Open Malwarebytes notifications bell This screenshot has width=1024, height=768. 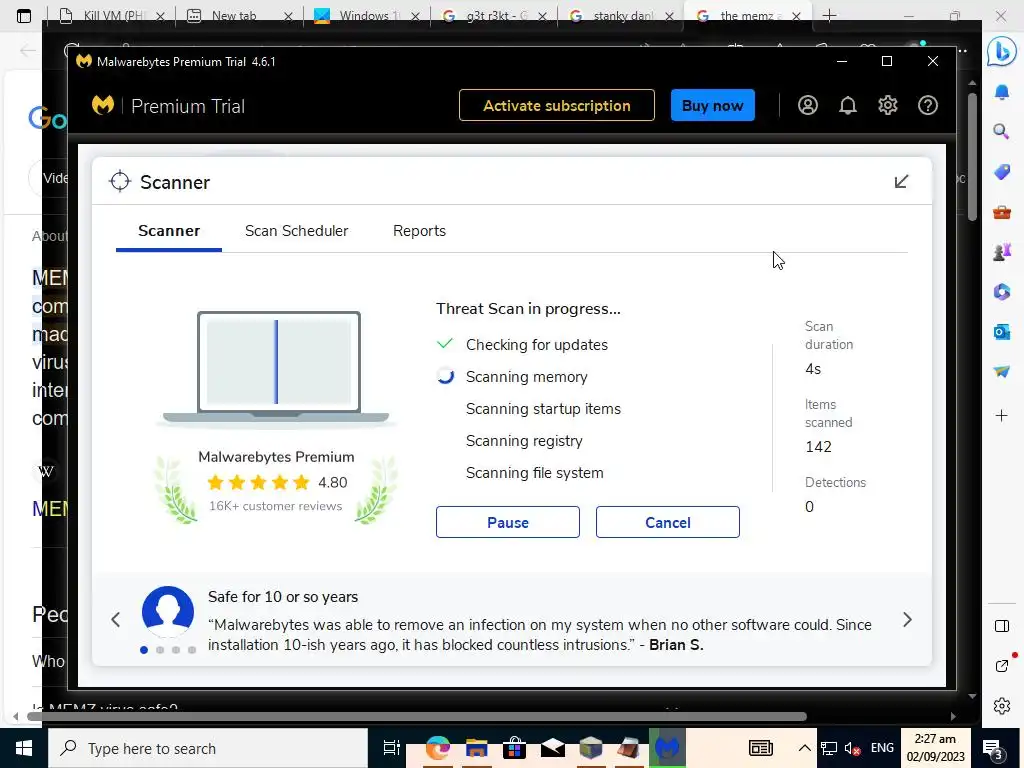[848, 105]
